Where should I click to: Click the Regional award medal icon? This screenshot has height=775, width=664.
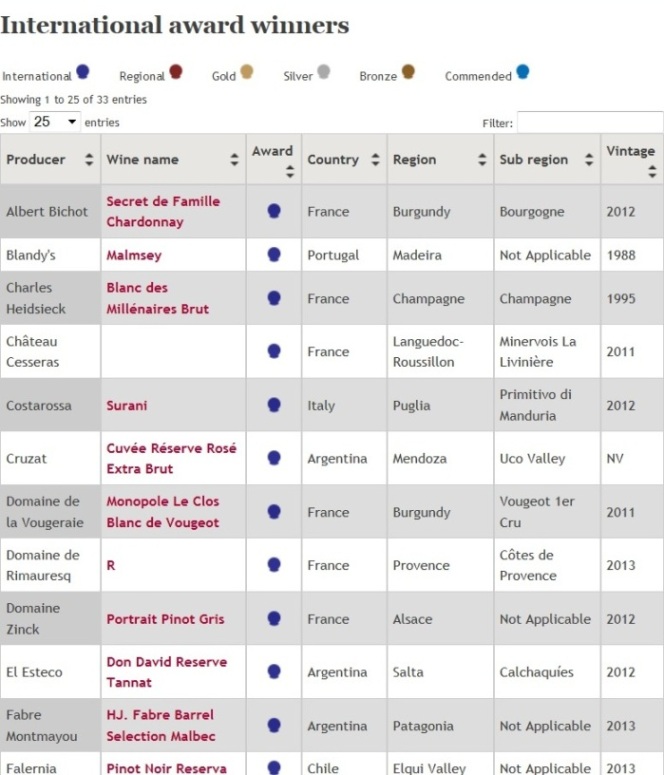[x=176, y=72]
